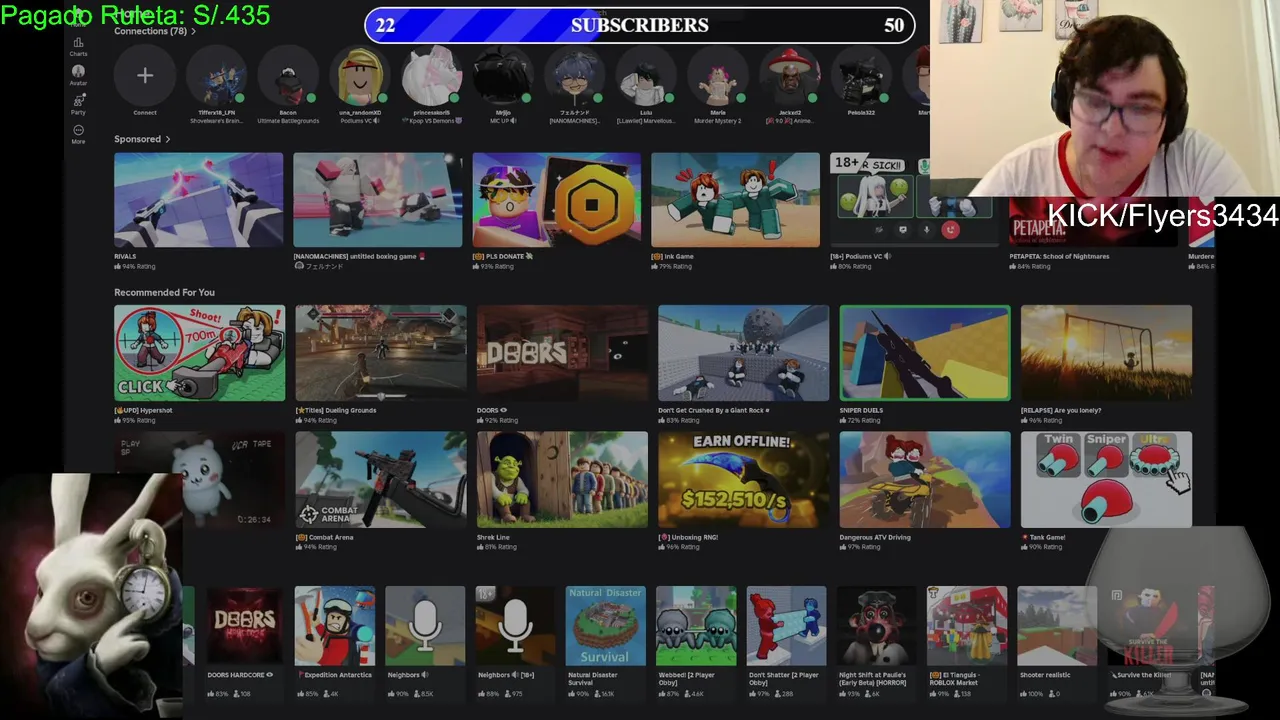Click the 'Sniper Duels' game title text
The width and height of the screenshot is (1280, 720).
(861, 410)
